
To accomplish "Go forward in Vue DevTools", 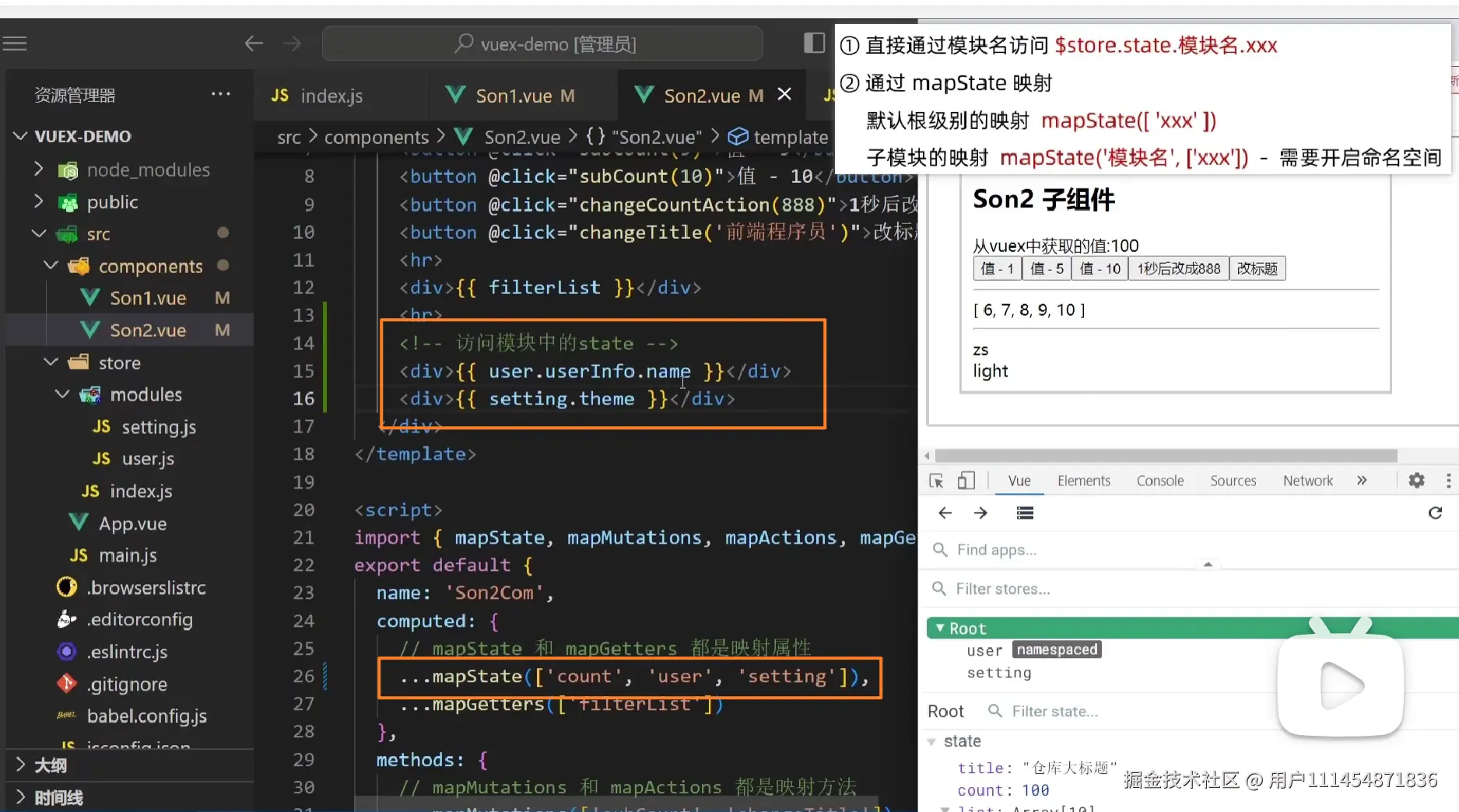I will coord(980,513).
